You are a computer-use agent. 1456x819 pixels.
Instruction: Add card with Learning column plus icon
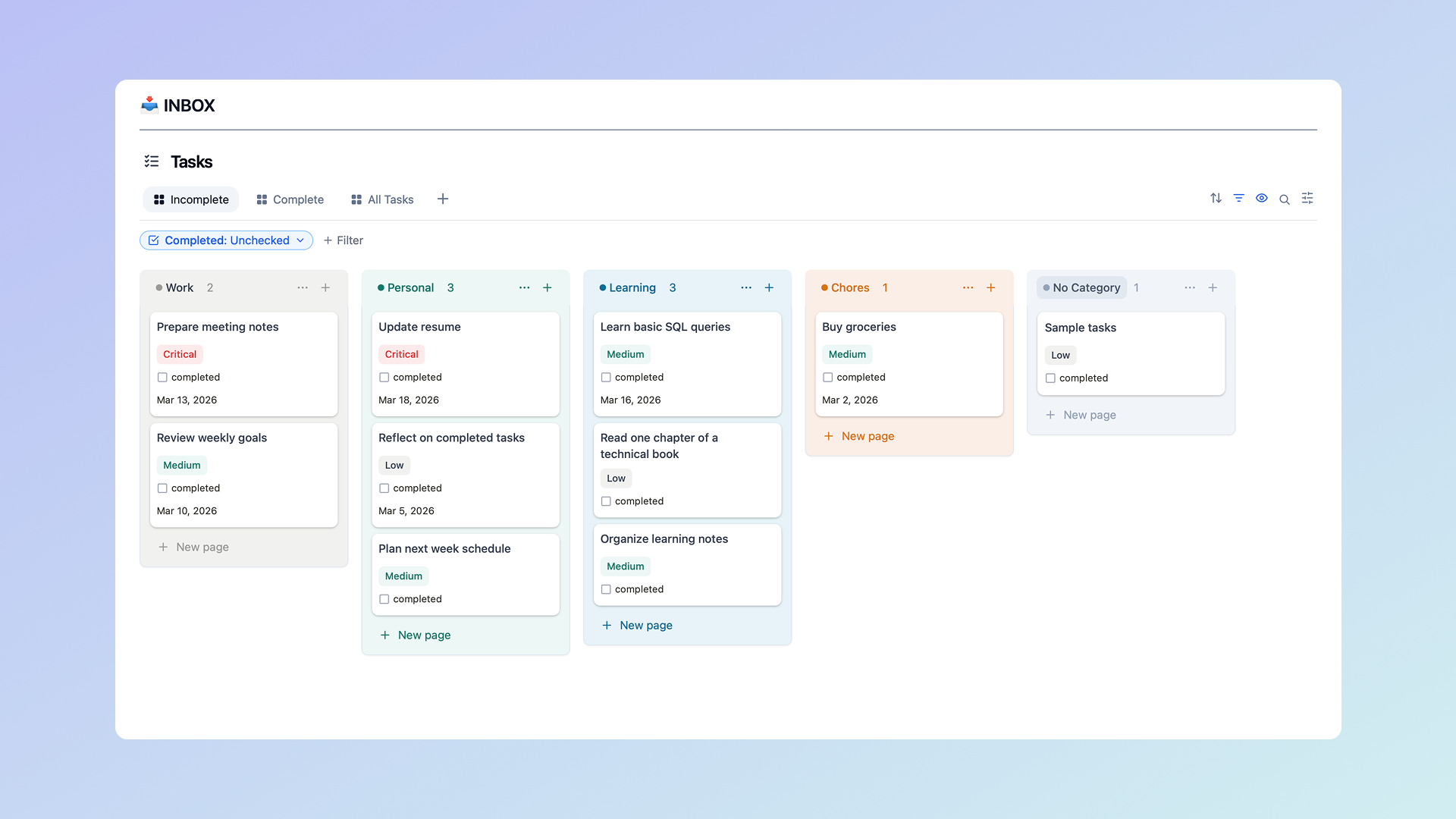(769, 287)
